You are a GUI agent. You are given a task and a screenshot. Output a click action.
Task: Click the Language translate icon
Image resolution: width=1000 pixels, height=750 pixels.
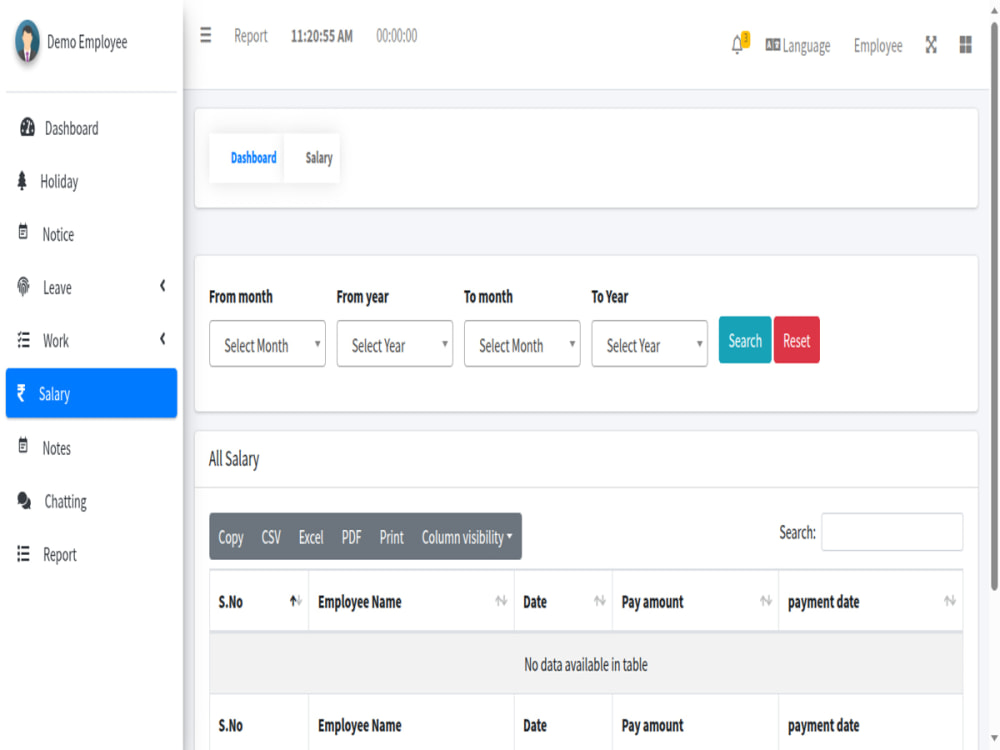pos(772,45)
